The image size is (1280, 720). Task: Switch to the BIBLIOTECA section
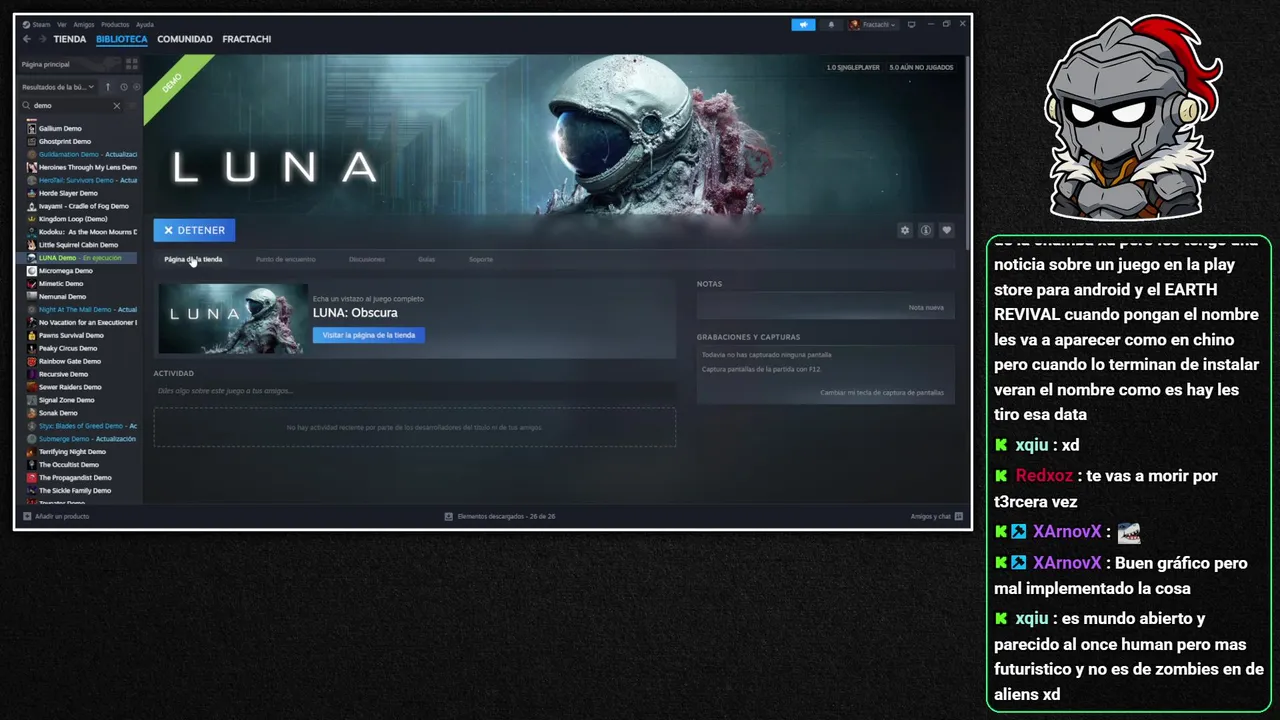tap(122, 39)
